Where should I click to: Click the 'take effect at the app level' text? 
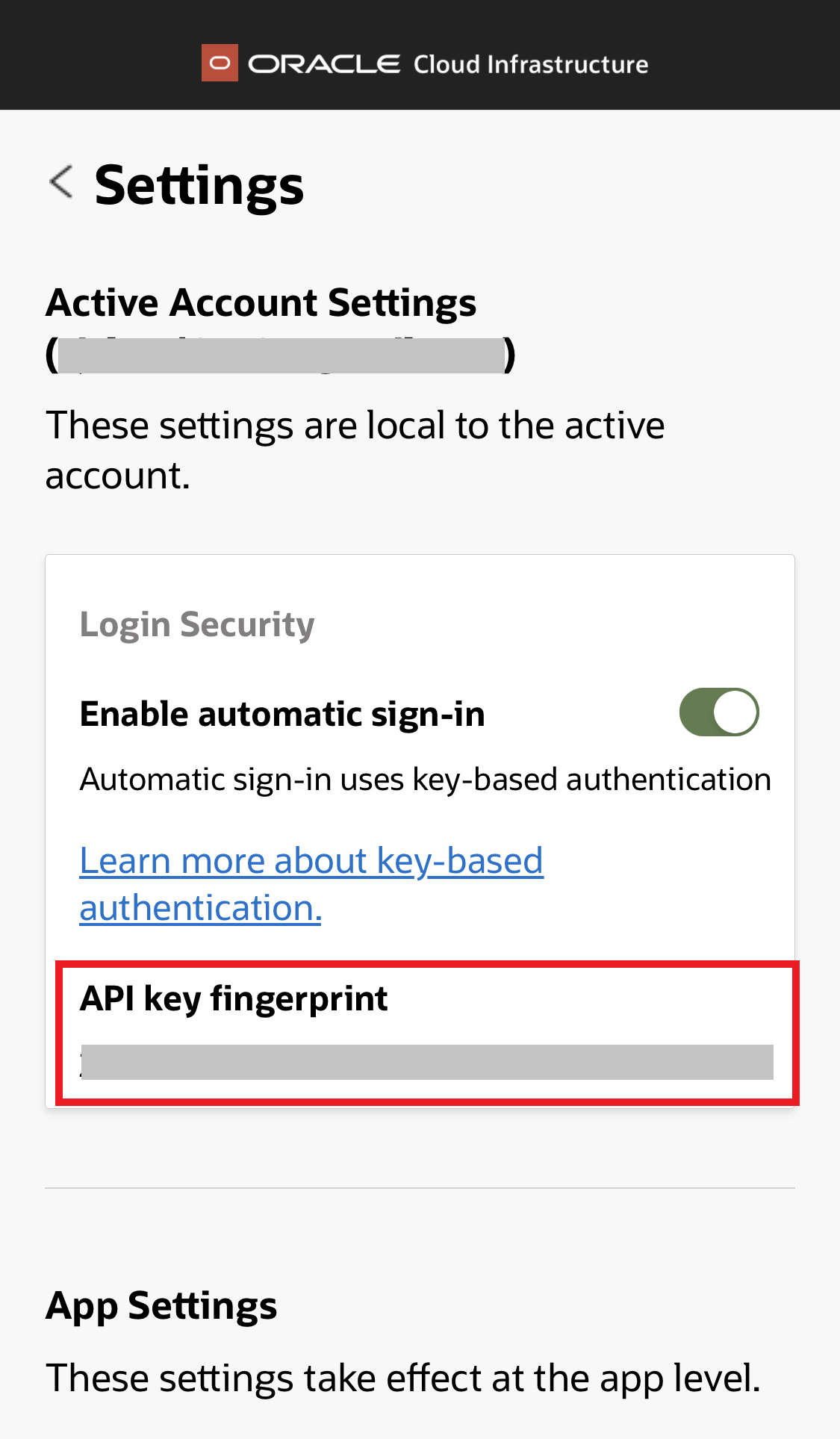pos(402,1378)
